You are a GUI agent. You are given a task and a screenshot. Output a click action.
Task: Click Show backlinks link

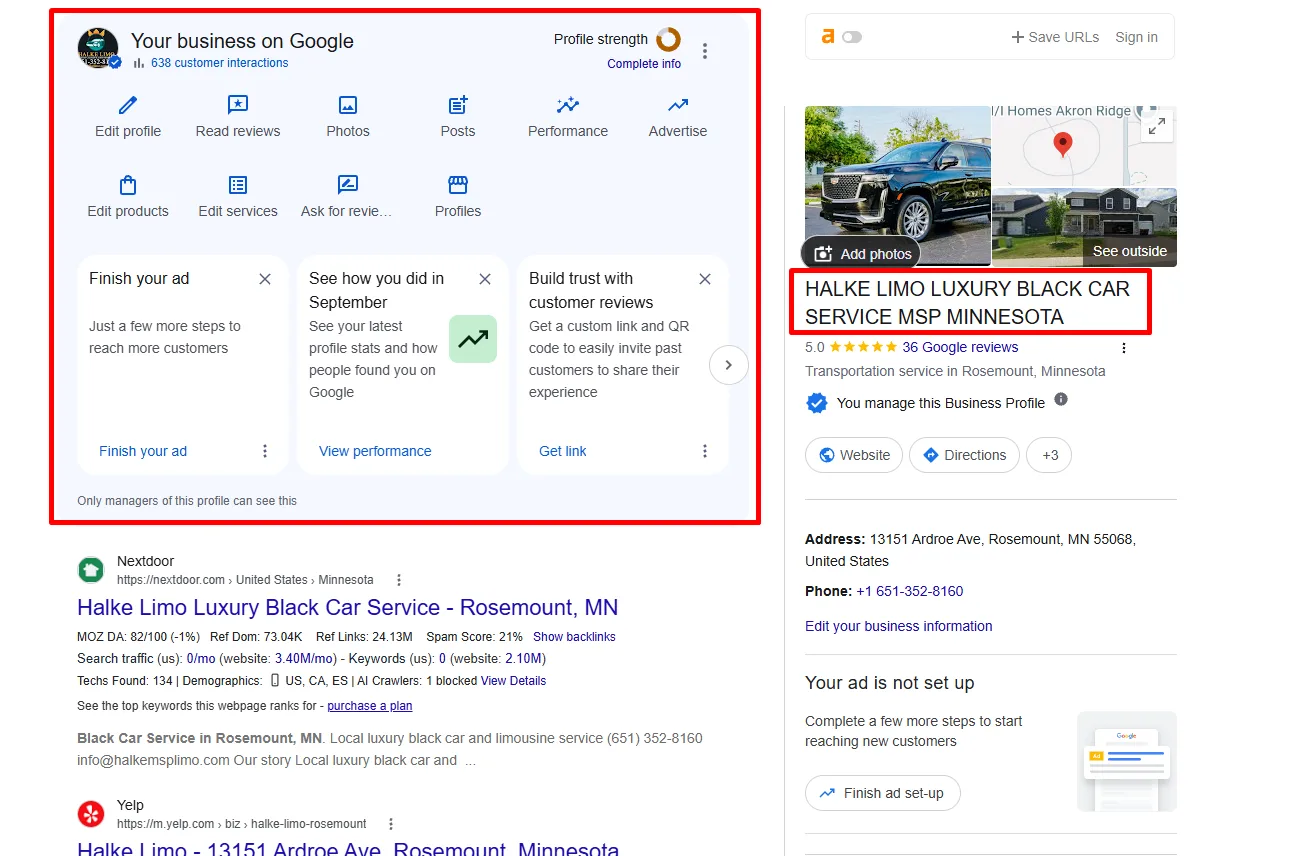(574, 637)
